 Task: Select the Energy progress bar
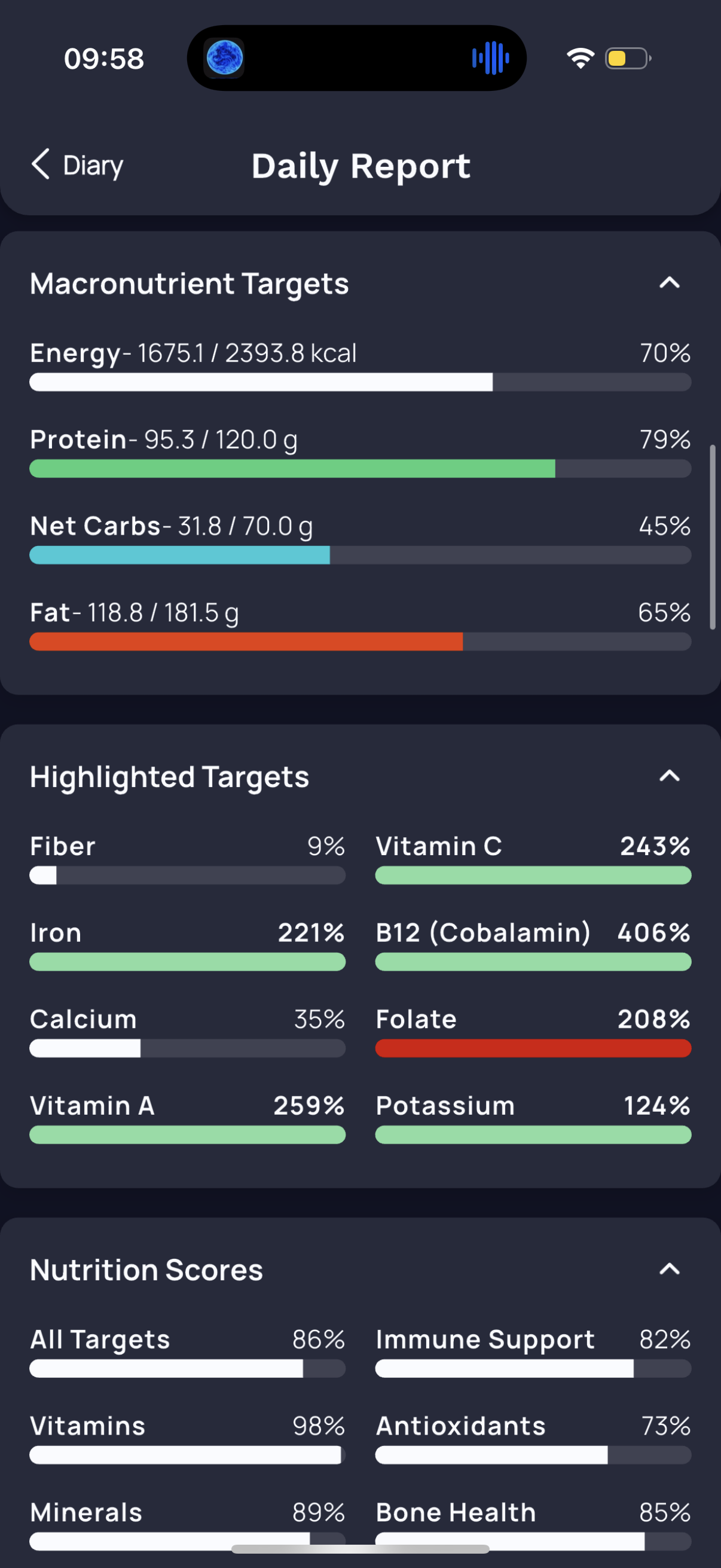coord(360,382)
